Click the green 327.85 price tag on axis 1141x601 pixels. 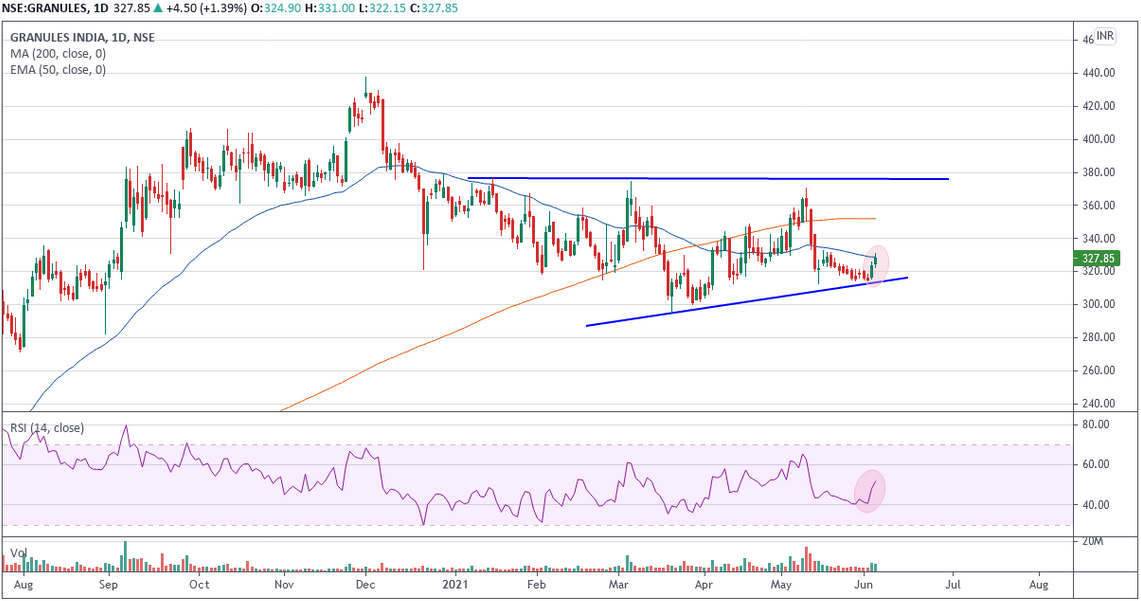(x=1097, y=258)
